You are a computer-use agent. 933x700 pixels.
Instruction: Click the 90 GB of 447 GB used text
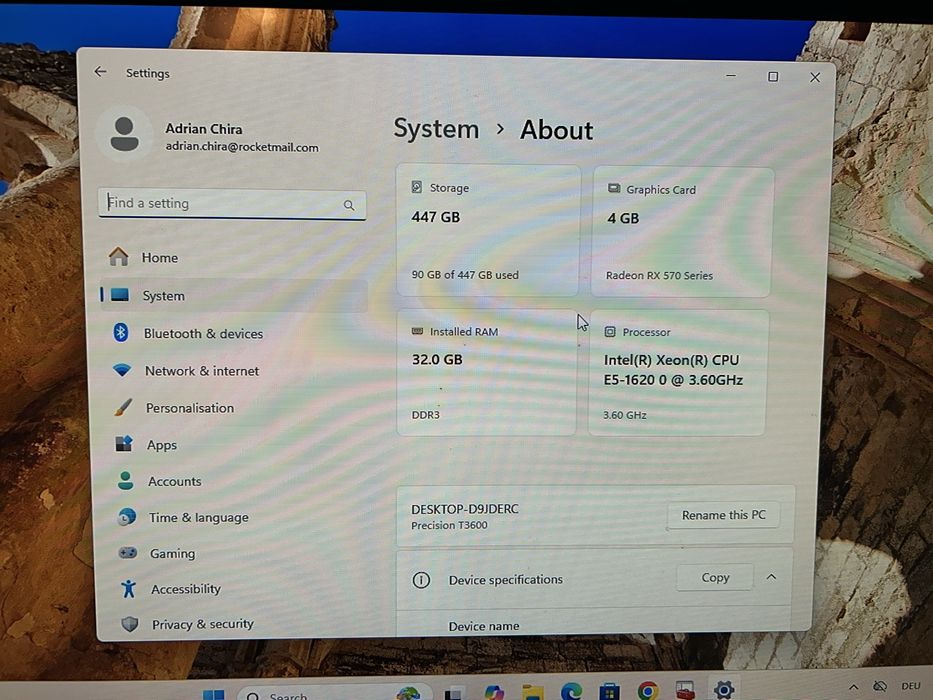(x=465, y=274)
